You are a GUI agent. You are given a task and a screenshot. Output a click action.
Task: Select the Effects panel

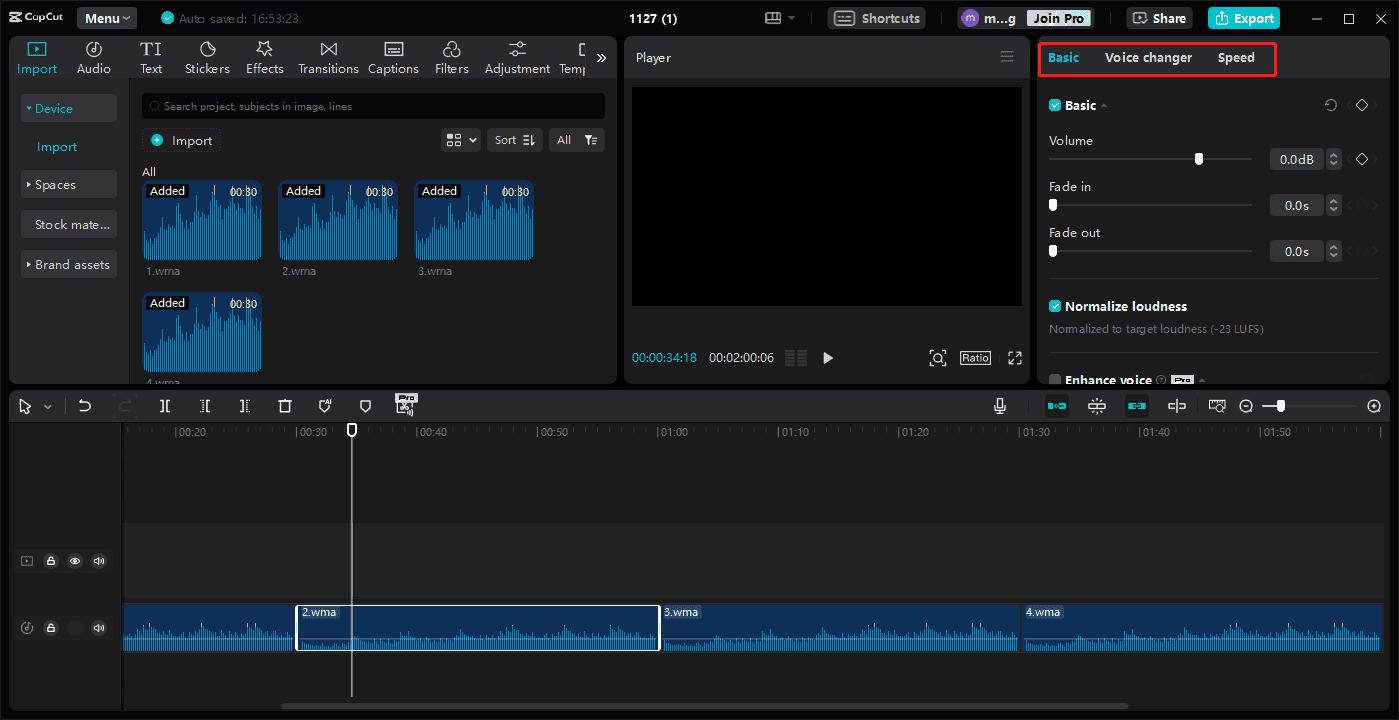[264, 56]
